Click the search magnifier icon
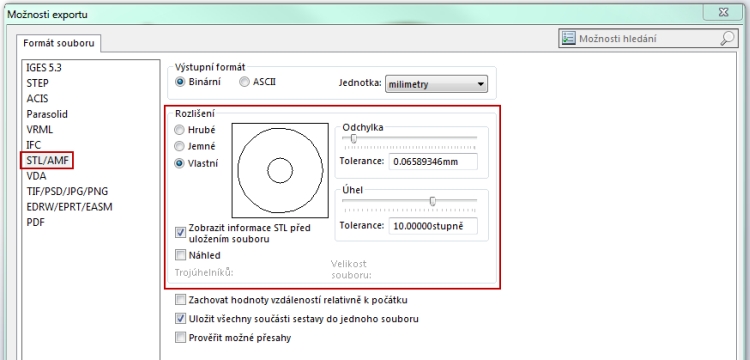 click(727, 38)
